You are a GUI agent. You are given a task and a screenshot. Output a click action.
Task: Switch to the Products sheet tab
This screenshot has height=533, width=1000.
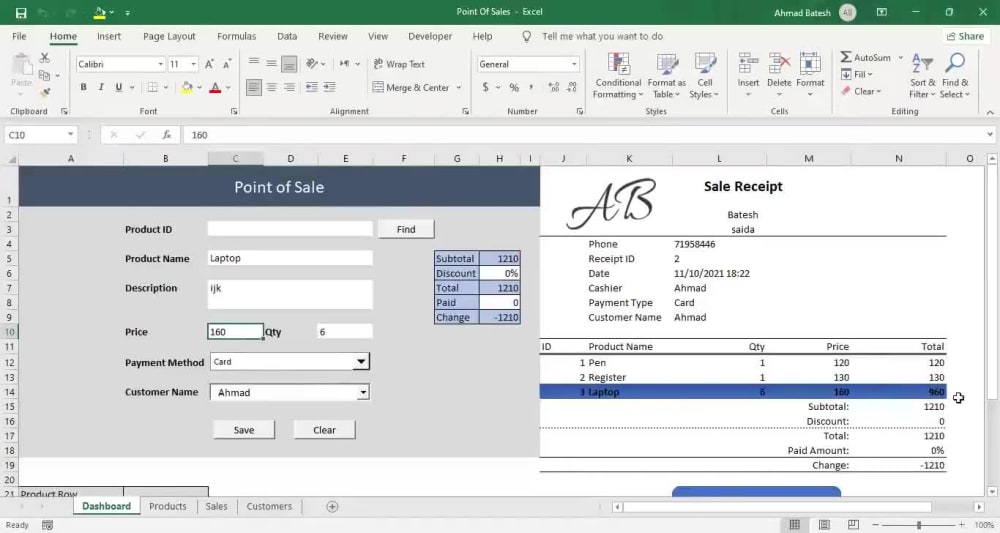(x=168, y=506)
